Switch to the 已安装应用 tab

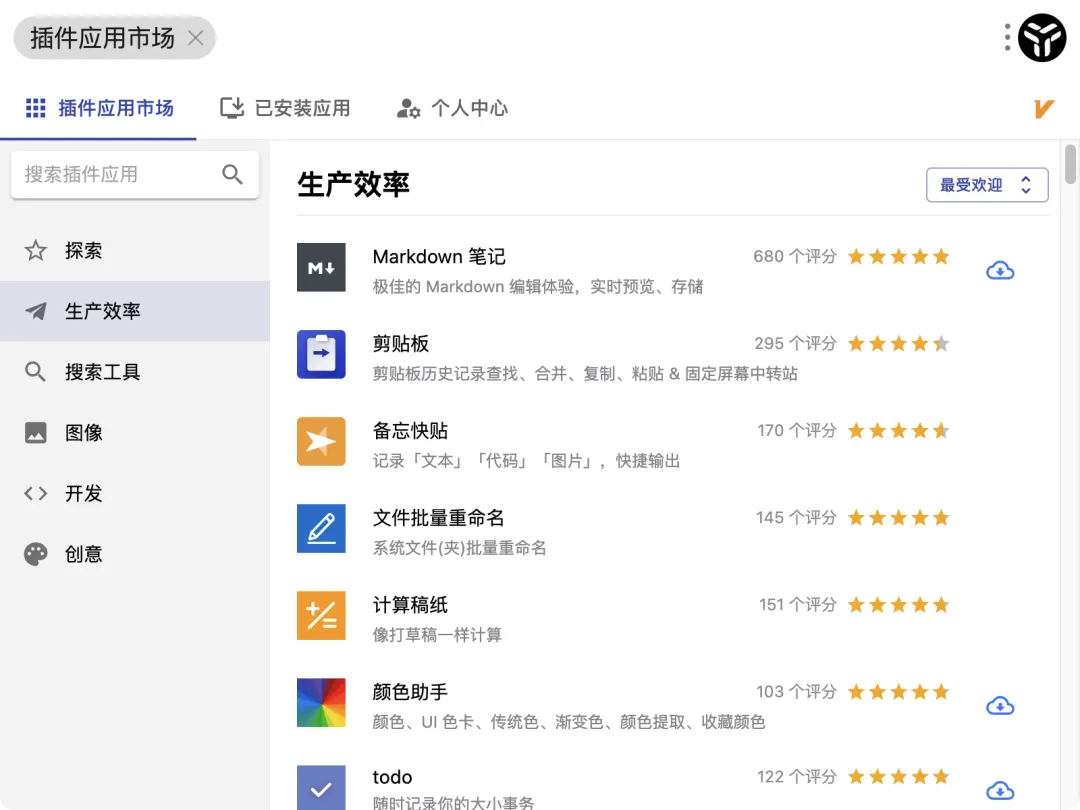pyautogui.click(x=285, y=108)
